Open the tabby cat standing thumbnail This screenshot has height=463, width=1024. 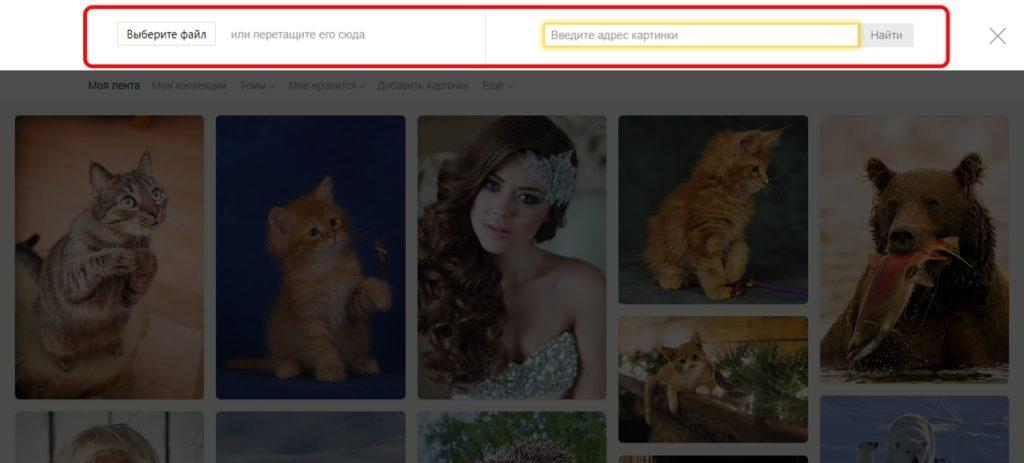(x=110, y=257)
